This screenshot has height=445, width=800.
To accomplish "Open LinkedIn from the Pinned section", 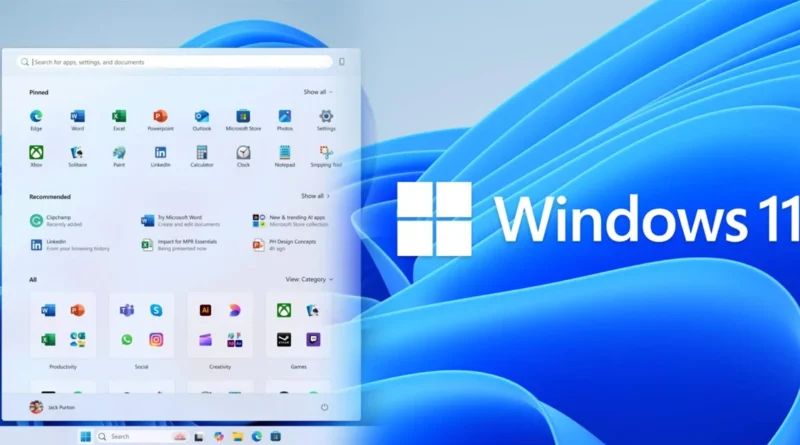I will tap(160, 156).
